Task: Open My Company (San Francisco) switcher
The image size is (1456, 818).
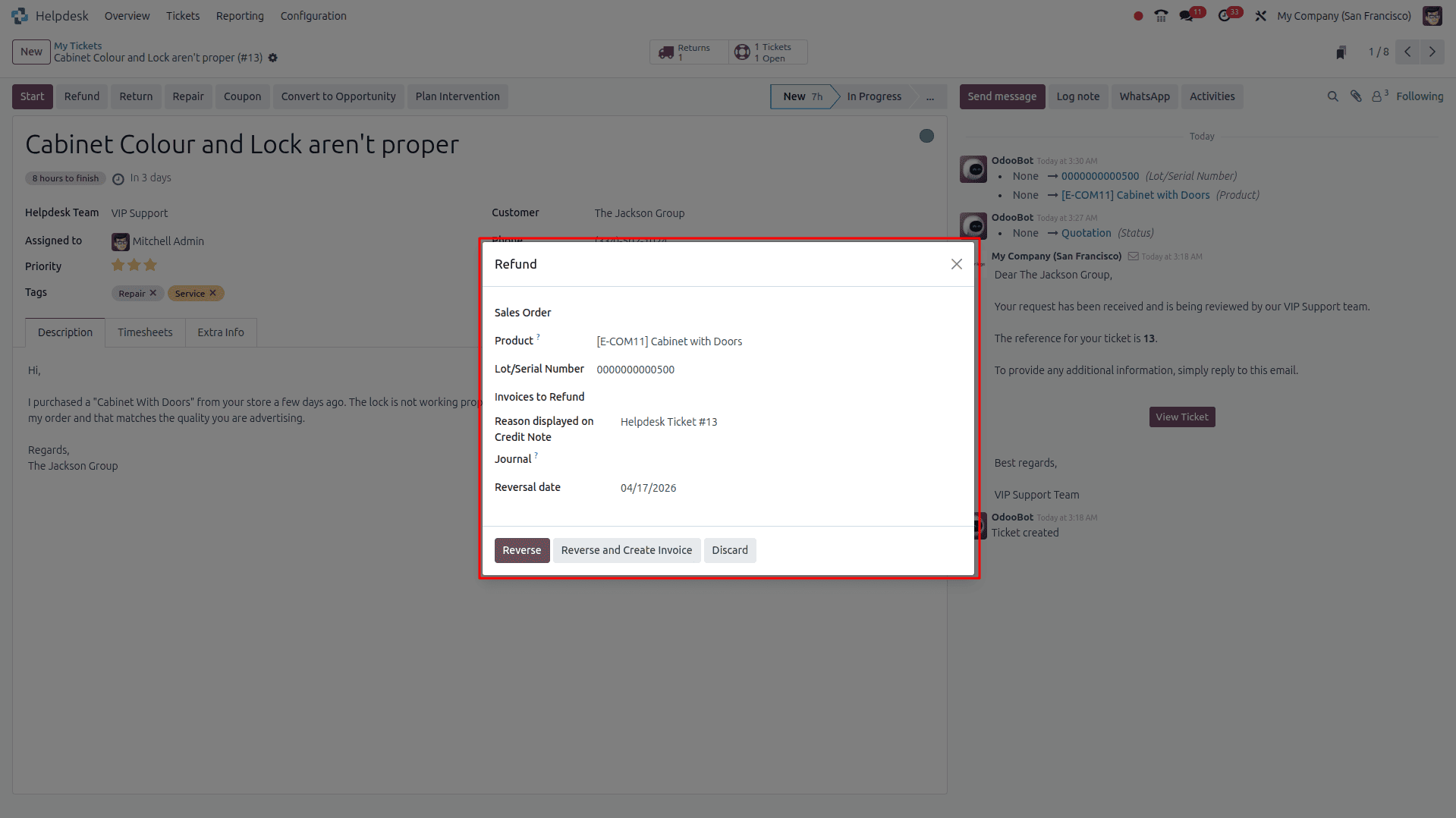Action: [1344, 16]
